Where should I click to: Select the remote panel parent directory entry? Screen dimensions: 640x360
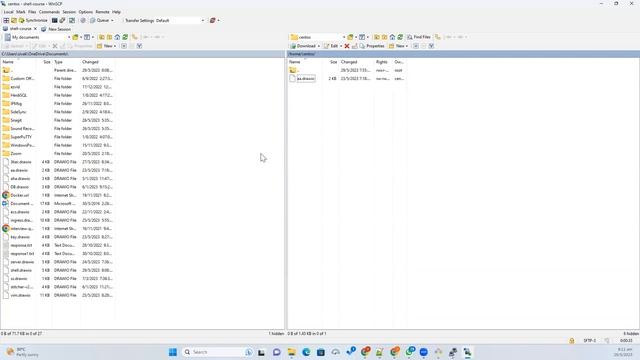(x=295, y=70)
